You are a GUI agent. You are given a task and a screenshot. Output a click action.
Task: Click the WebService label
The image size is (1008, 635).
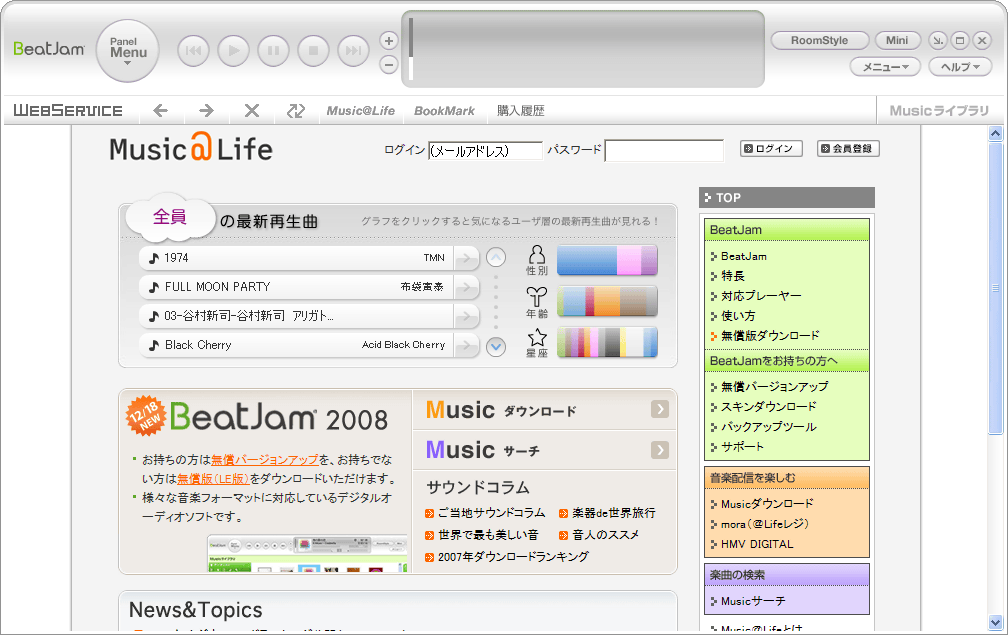tap(68, 111)
